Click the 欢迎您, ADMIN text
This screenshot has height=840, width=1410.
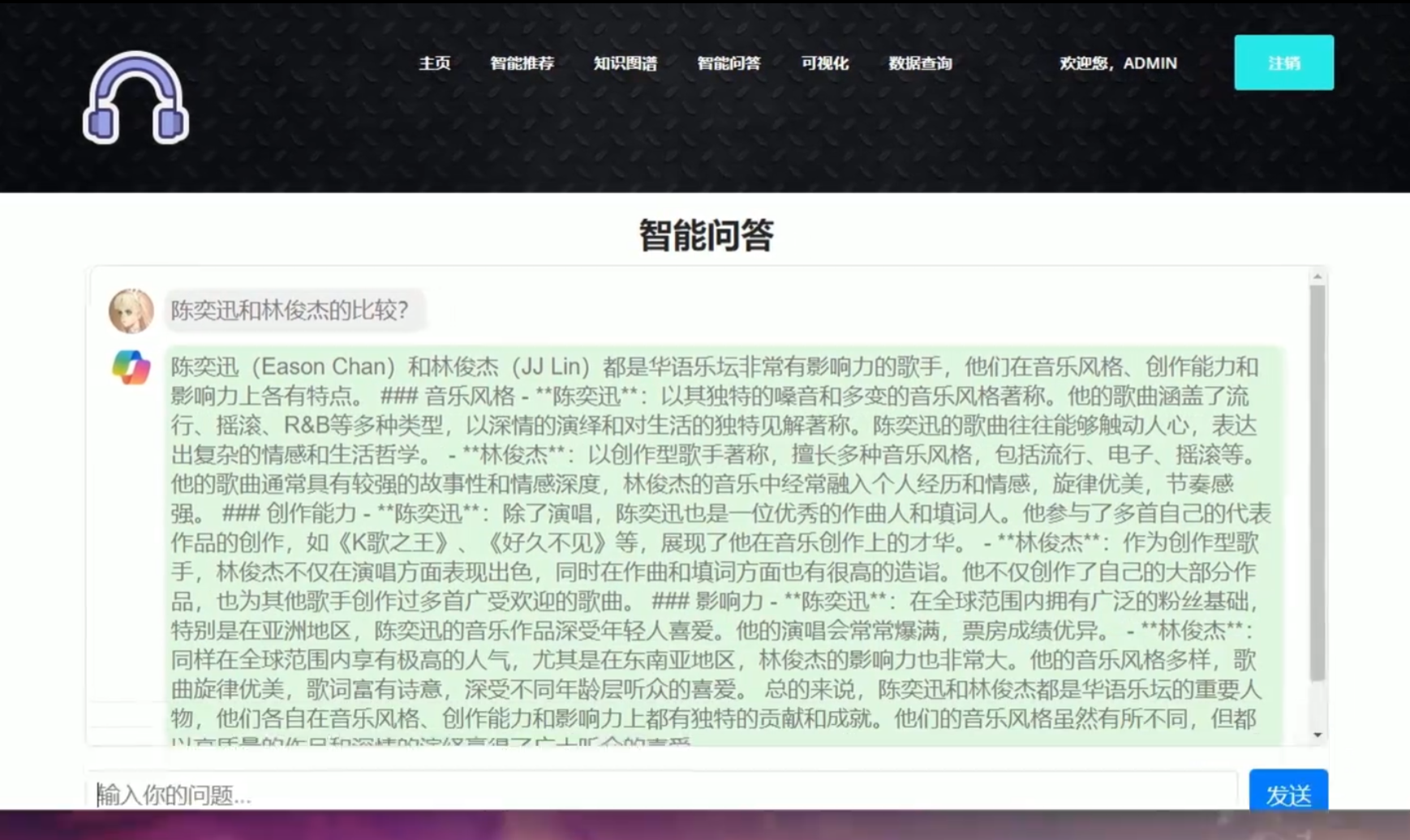1118,63
